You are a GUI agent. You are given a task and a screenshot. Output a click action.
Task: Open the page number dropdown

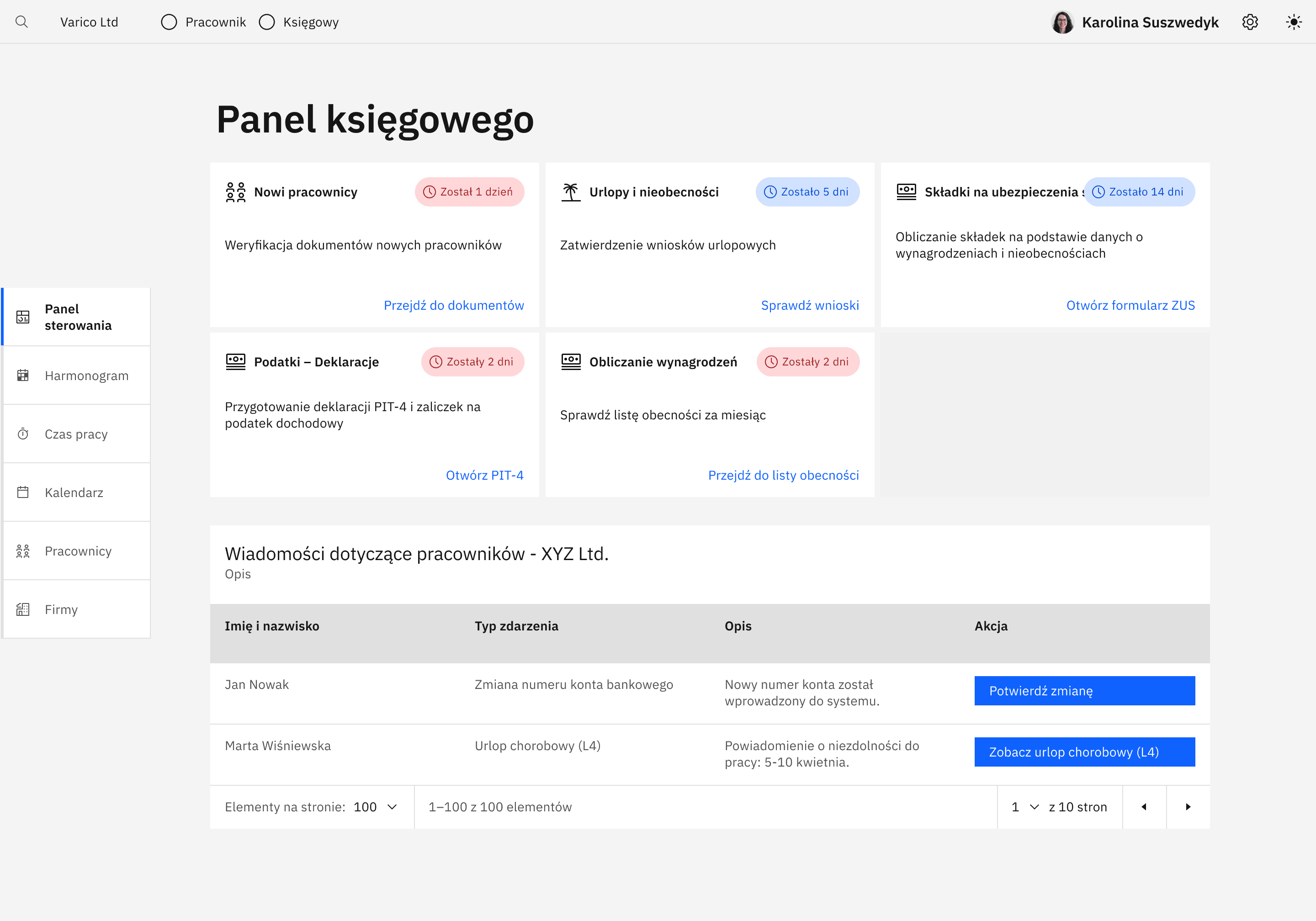1025,806
